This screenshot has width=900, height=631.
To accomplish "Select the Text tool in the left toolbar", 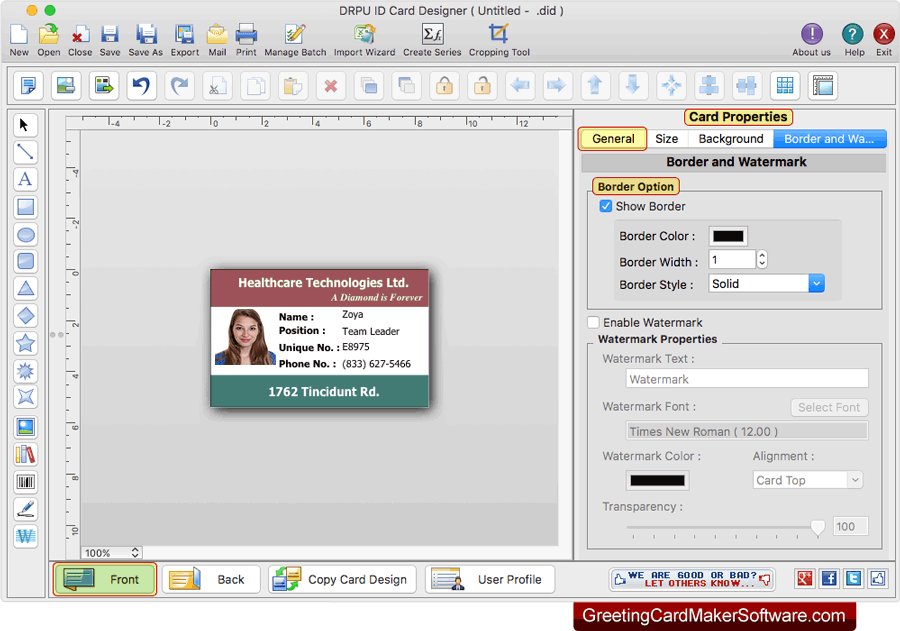I will tap(26, 179).
